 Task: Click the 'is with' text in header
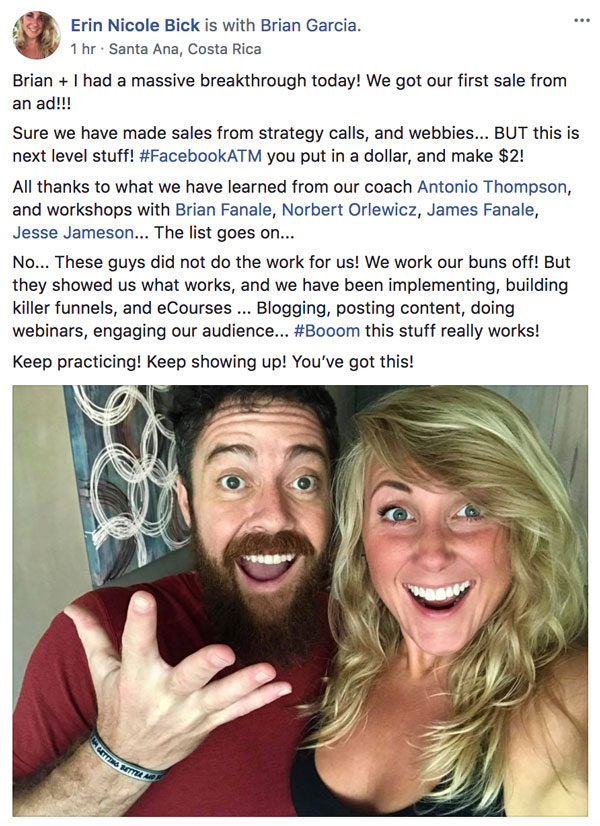coord(230,25)
